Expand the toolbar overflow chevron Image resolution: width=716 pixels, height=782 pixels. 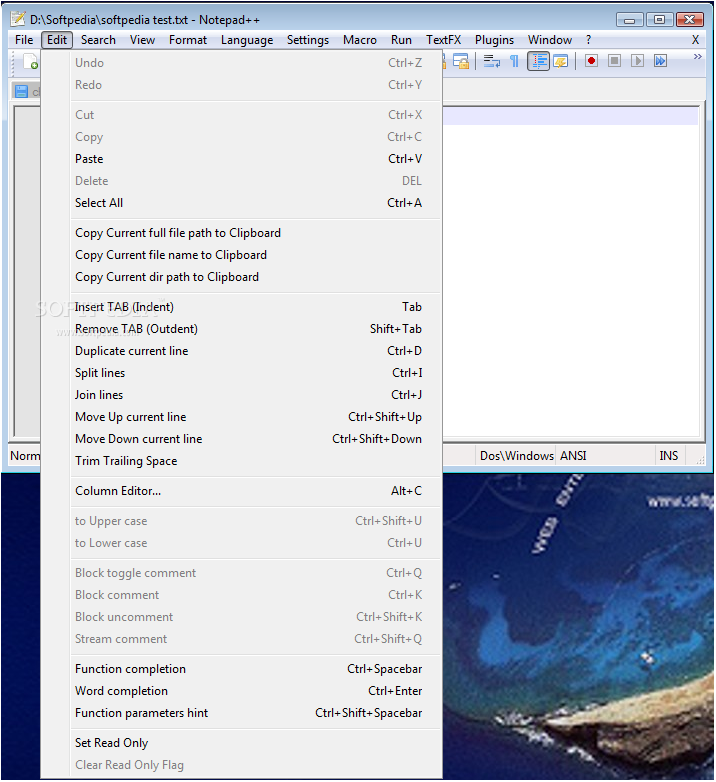tap(698, 57)
